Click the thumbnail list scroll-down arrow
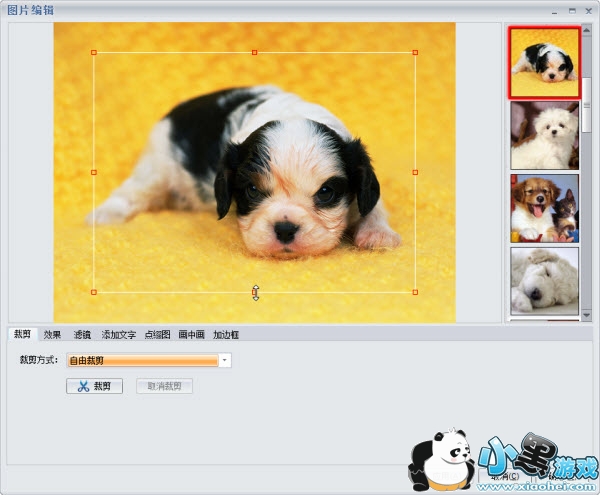The width and height of the screenshot is (600, 495). 586,315
